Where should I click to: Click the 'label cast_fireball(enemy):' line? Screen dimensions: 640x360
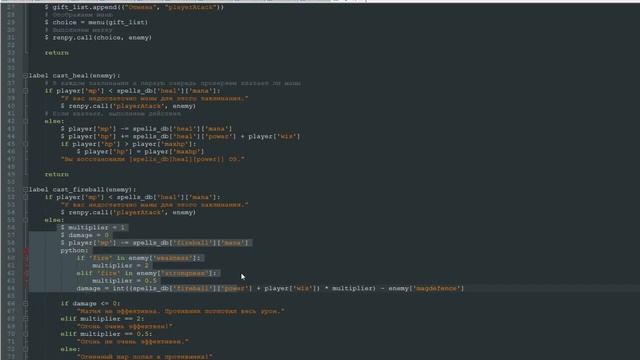(x=82, y=189)
